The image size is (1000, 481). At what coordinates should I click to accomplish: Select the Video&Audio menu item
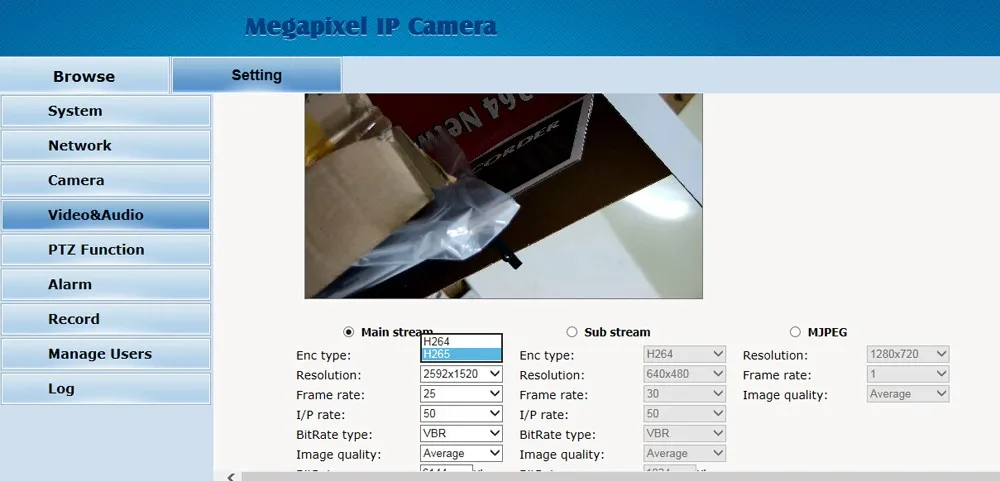[106, 215]
